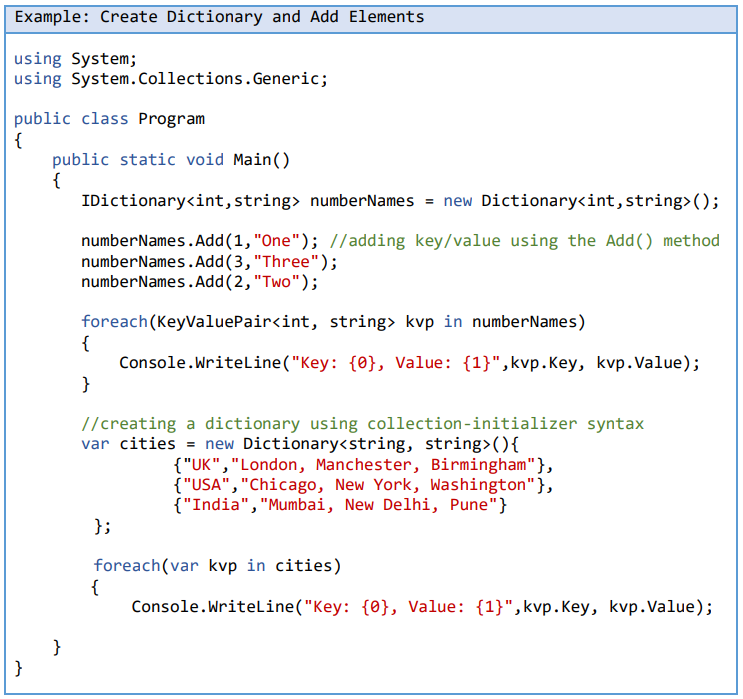Click the "India" dictionary key
743x699 pixels.
click(214, 505)
